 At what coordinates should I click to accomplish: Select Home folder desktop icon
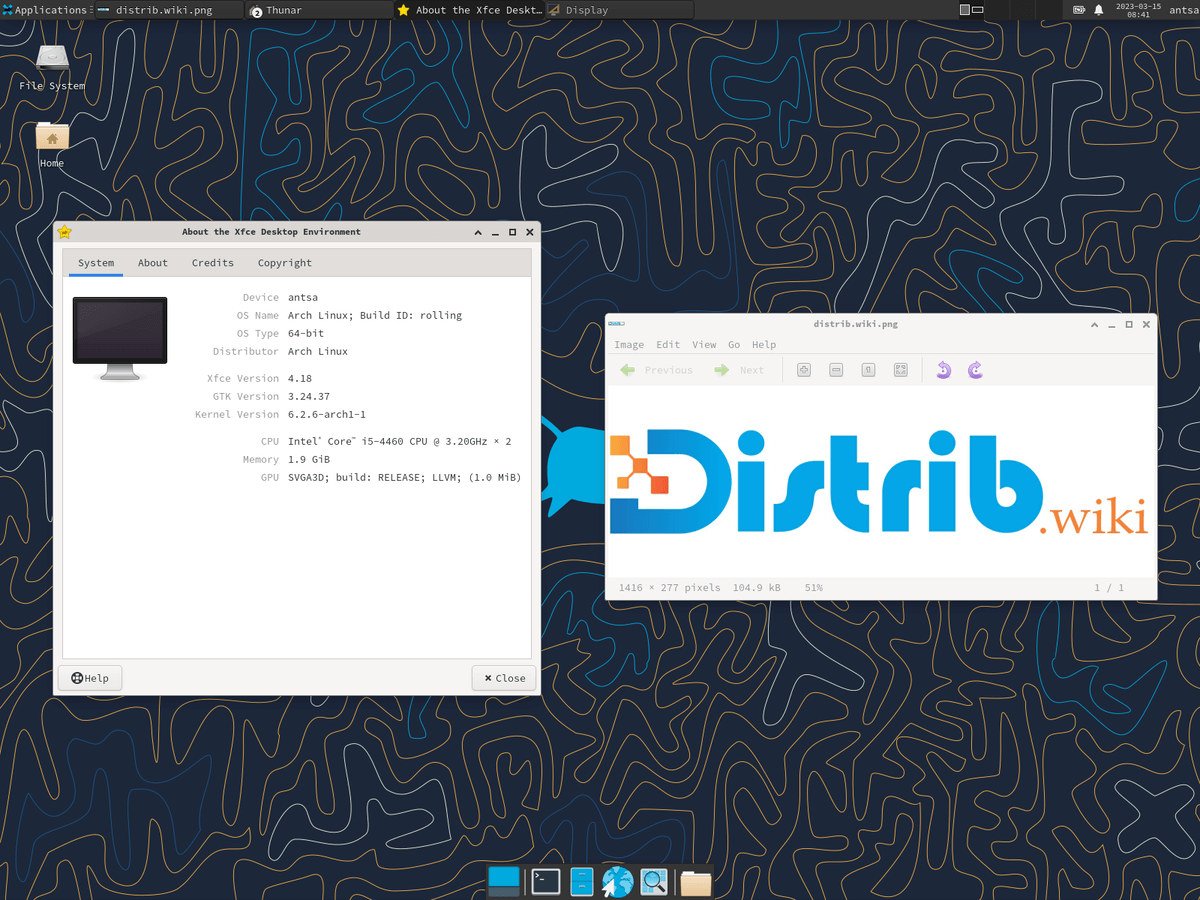[x=52, y=145]
